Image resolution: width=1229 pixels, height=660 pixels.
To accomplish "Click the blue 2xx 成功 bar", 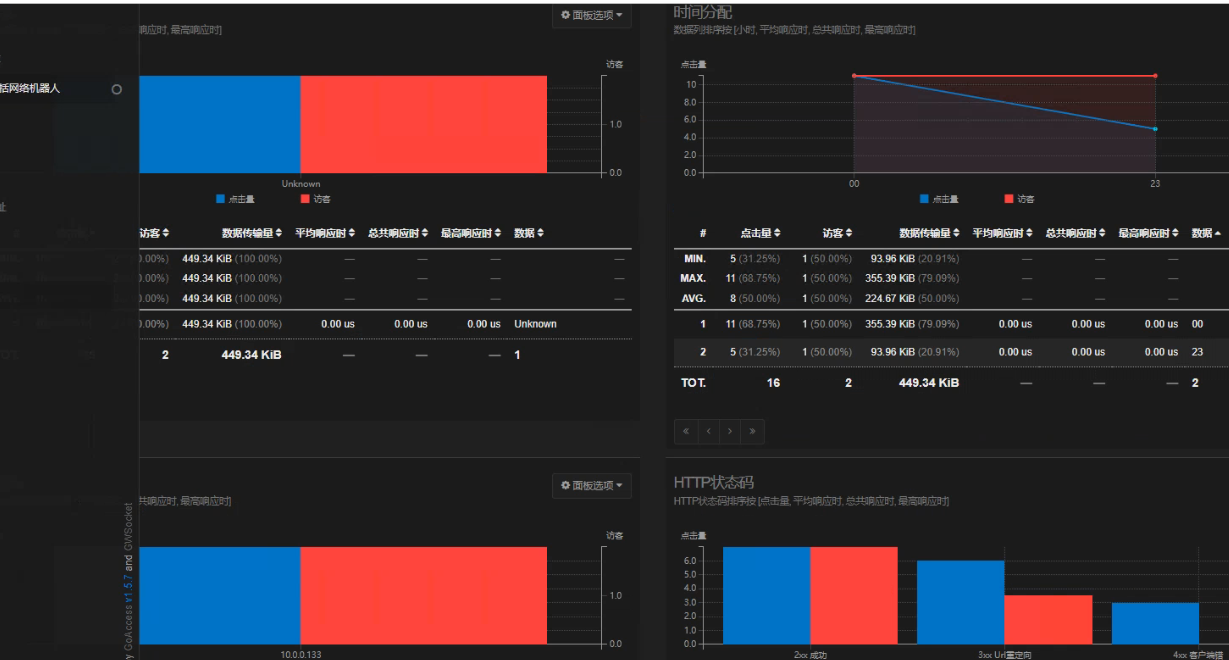I will (767, 595).
